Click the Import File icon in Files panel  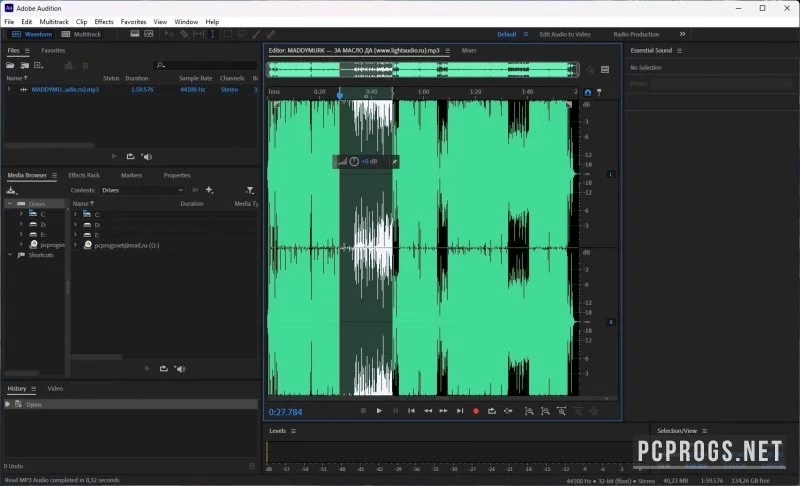point(24,65)
